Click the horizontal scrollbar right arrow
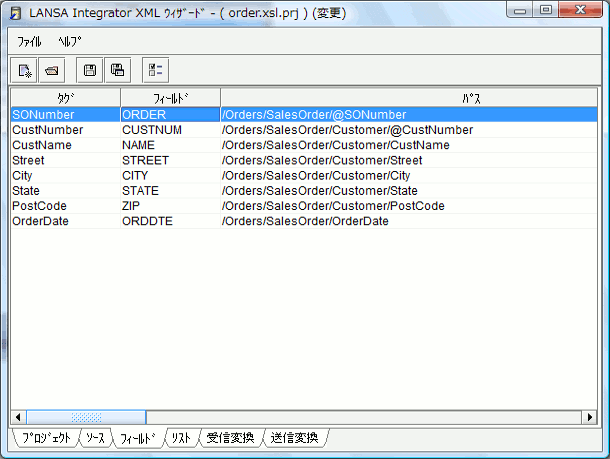 point(590,417)
